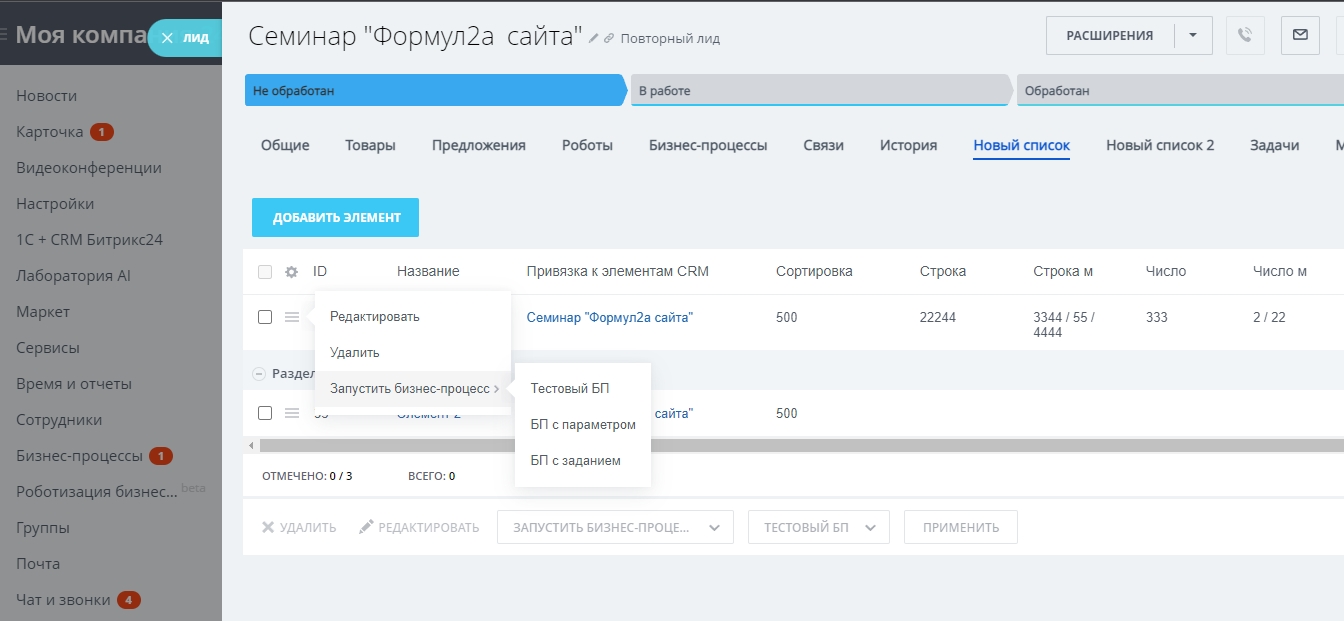The height and width of the screenshot is (621, 1344).
Task: Click the pencil edit icon beside lead title
Action: point(594,38)
